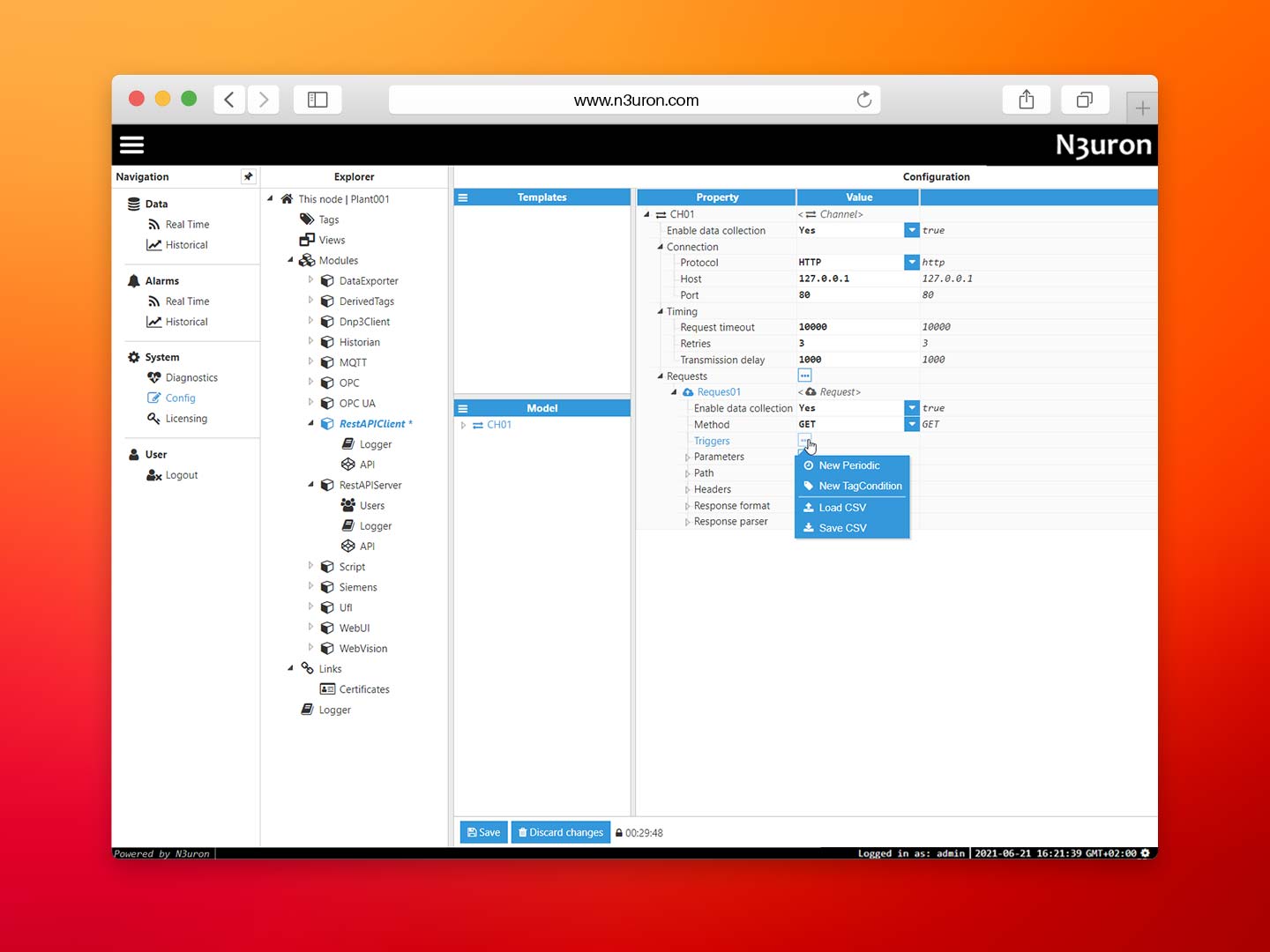The image size is (1270, 952).
Task: Click the Logout user icon
Action: tap(154, 475)
